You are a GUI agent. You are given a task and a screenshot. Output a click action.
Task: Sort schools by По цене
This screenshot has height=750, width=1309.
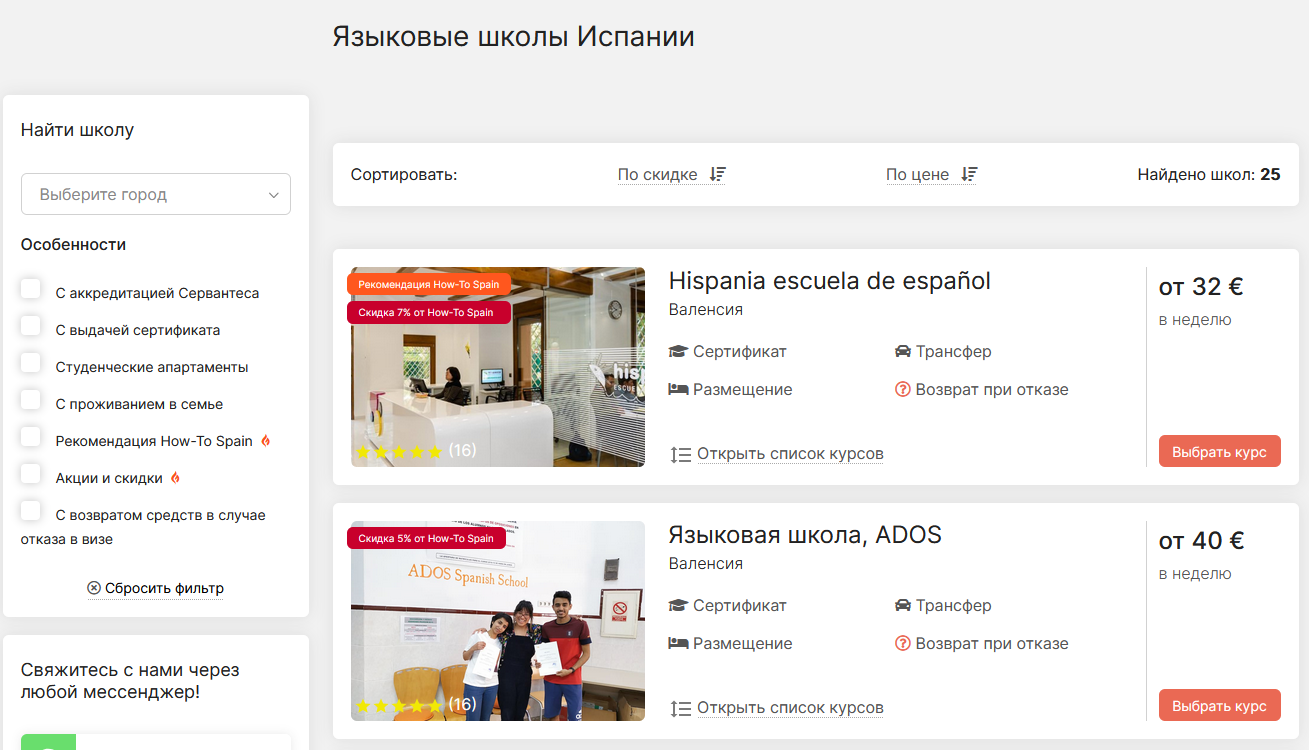917,174
